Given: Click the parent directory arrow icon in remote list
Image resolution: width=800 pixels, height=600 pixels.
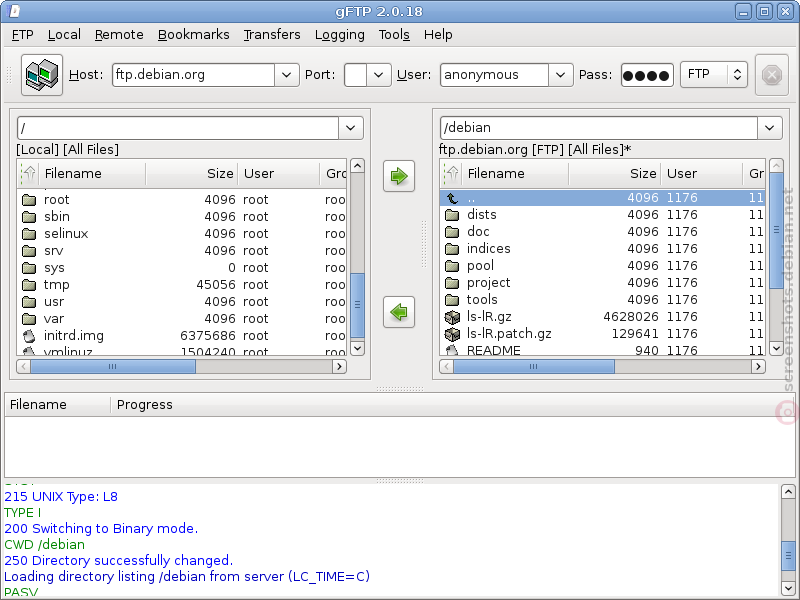Looking at the screenshot, I should coord(452,198).
